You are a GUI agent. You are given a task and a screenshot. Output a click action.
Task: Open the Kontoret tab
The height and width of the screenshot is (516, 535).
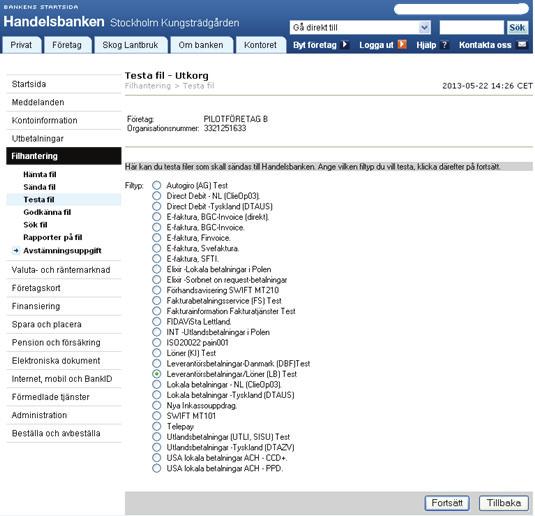pos(260,45)
